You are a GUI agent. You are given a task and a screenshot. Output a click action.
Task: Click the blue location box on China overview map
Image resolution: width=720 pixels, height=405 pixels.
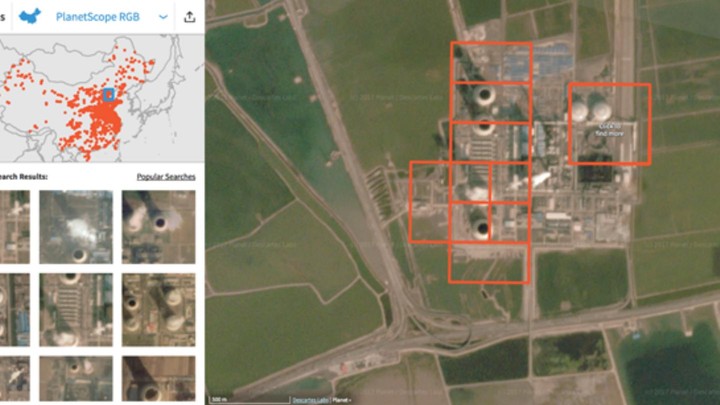click(x=108, y=95)
